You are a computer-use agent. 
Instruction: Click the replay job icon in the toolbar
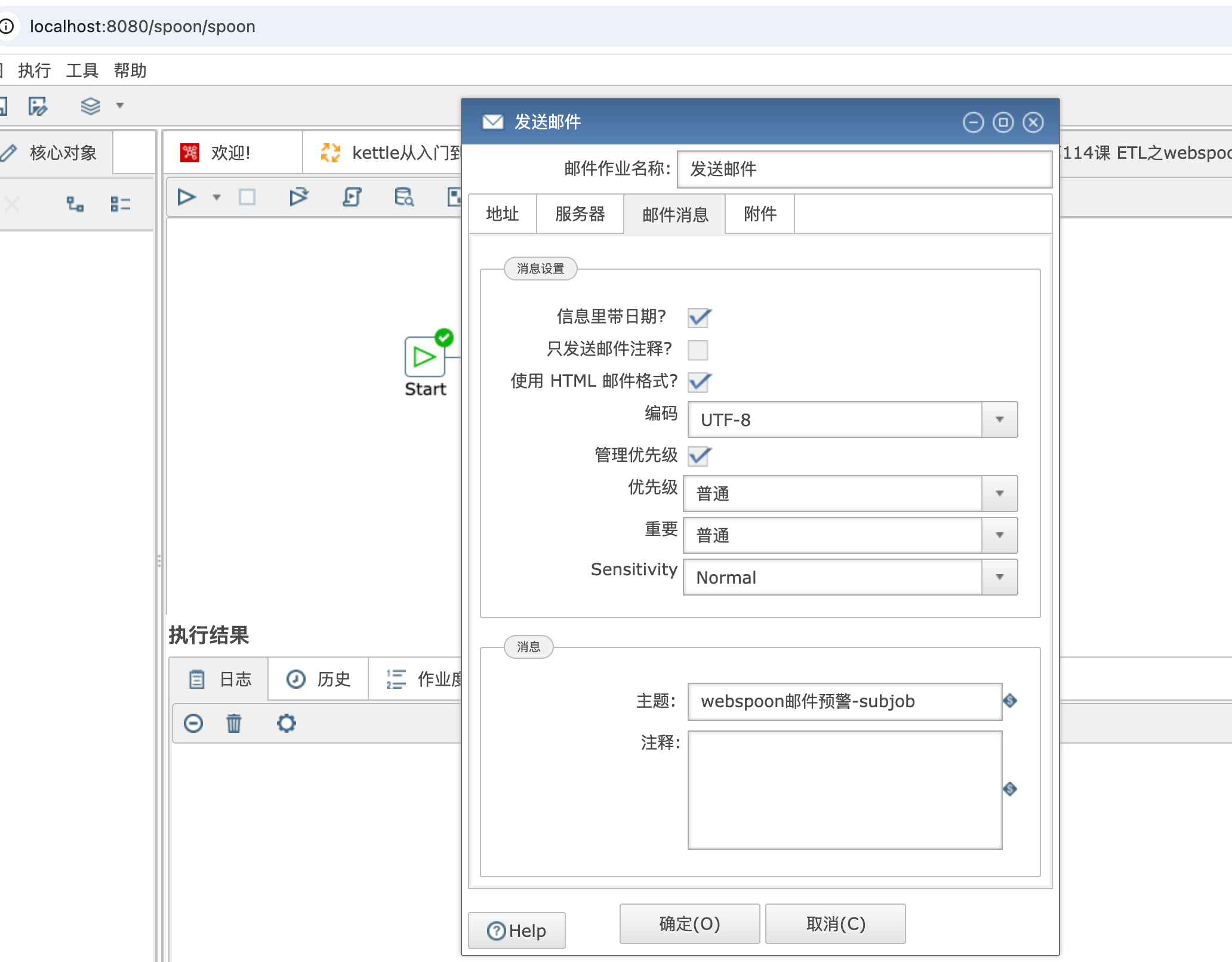pos(298,197)
